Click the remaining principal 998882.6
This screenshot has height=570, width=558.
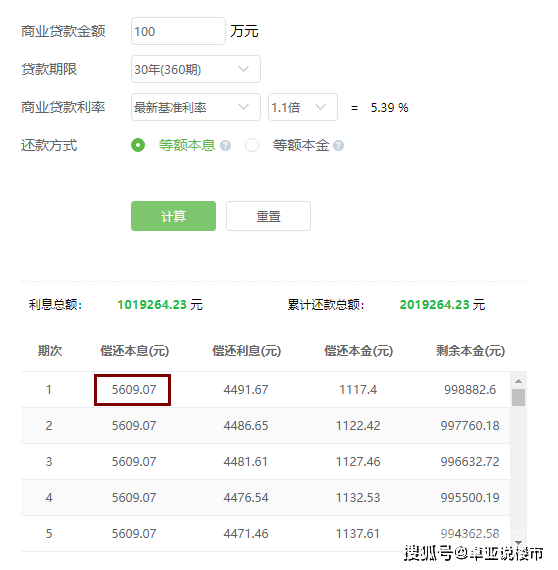point(470,390)
